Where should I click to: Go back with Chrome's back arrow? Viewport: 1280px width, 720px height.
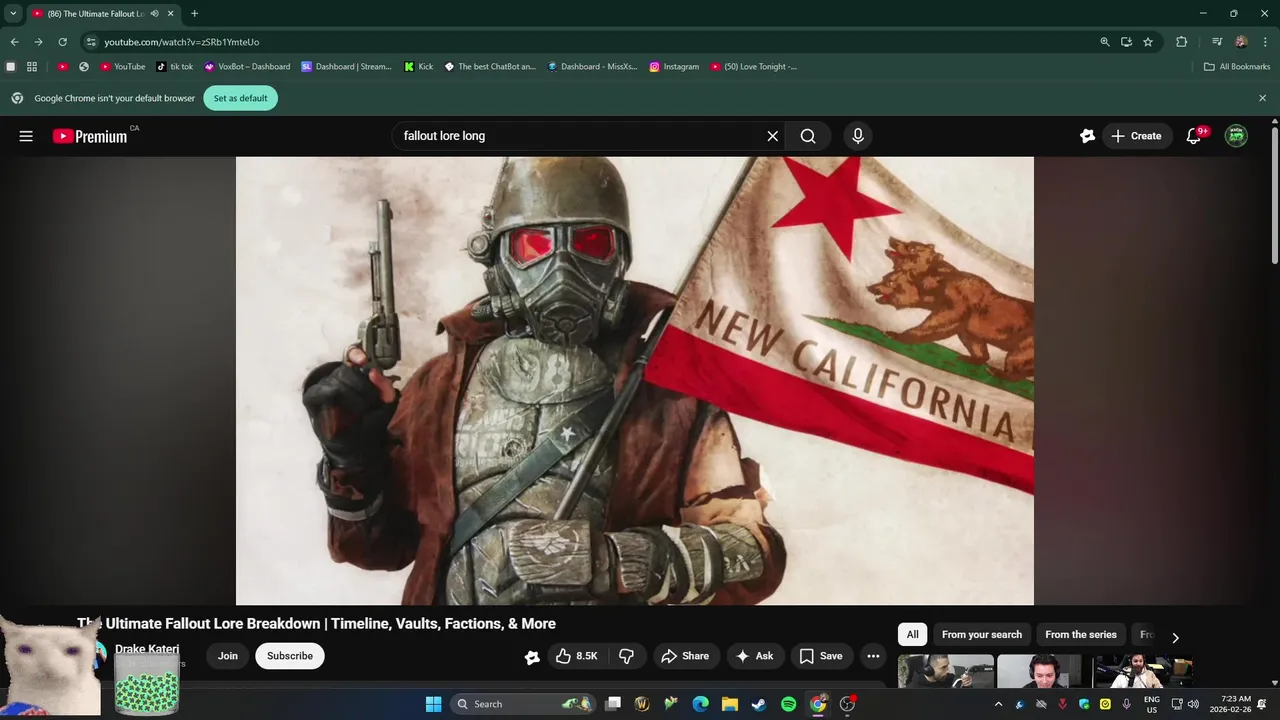click(14, 42)
